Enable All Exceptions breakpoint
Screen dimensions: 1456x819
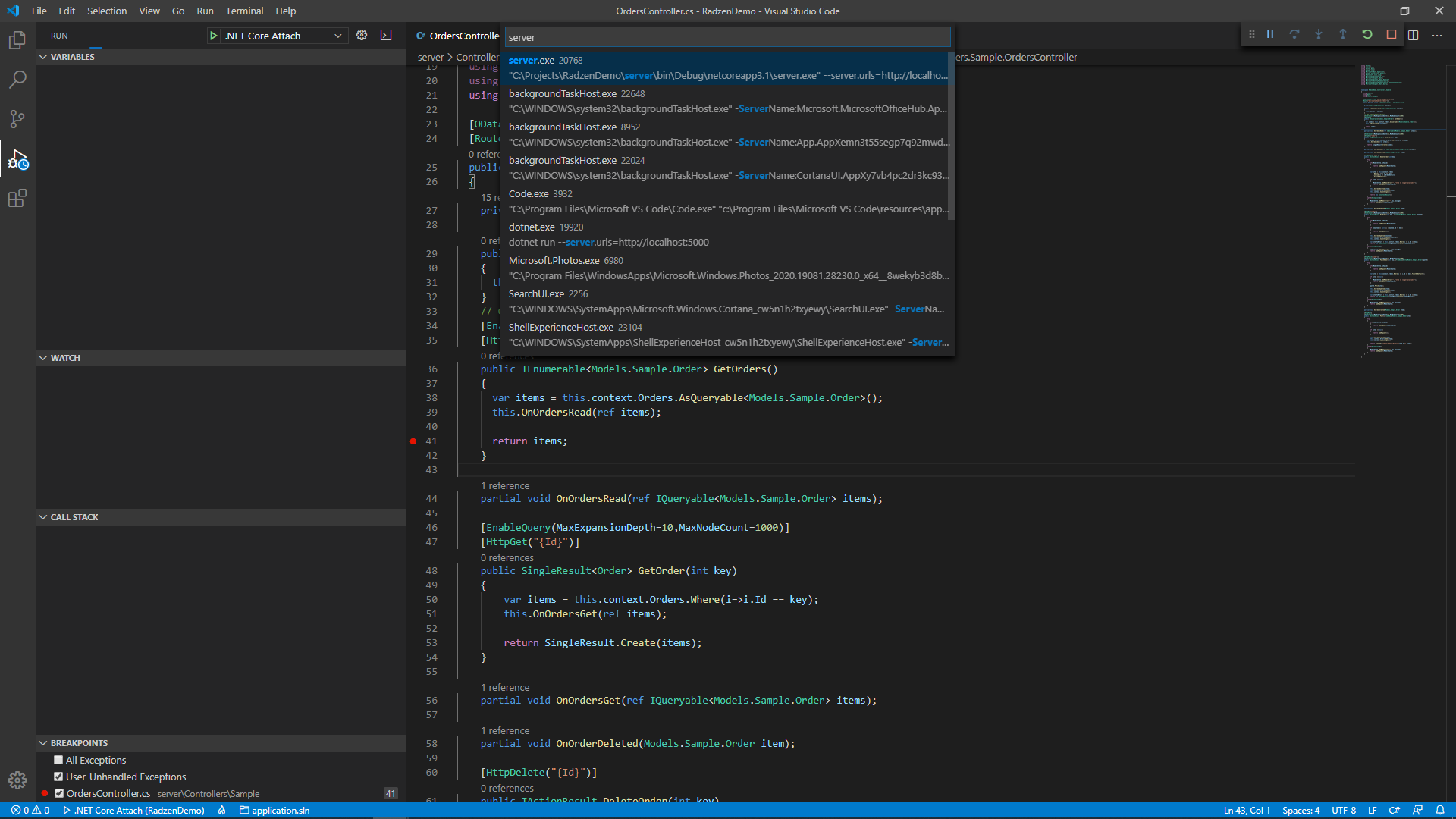(58, 760)
